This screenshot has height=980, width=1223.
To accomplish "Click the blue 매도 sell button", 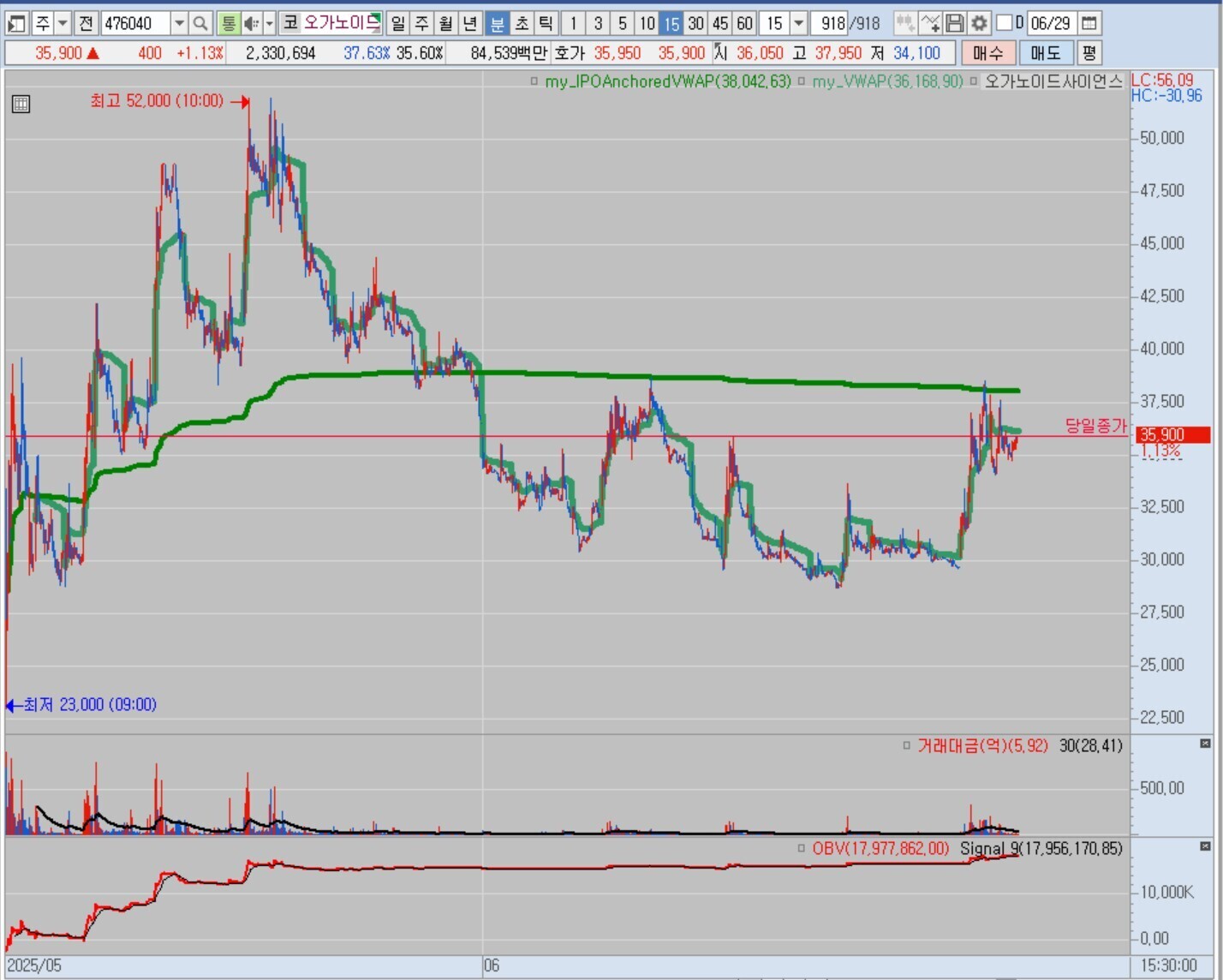I will click(1046, 53).
